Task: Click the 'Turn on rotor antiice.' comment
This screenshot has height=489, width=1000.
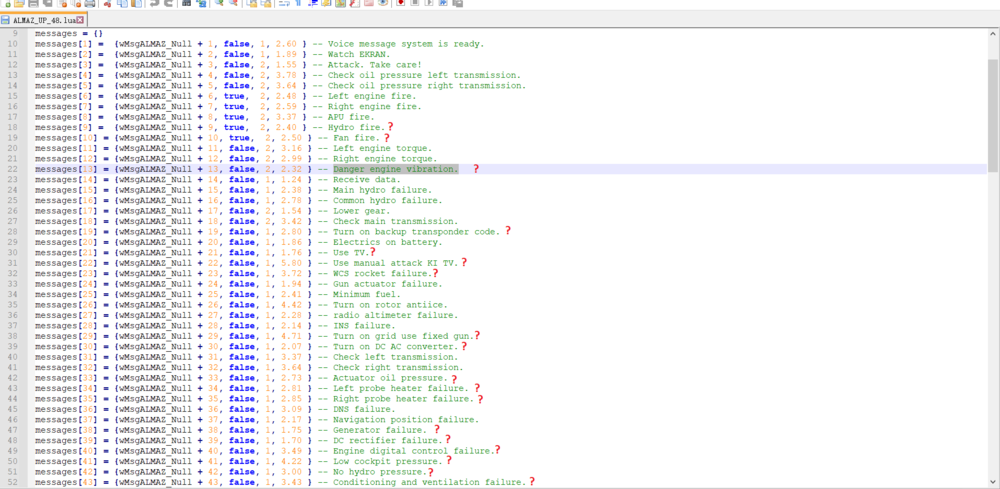Action: 390,305
